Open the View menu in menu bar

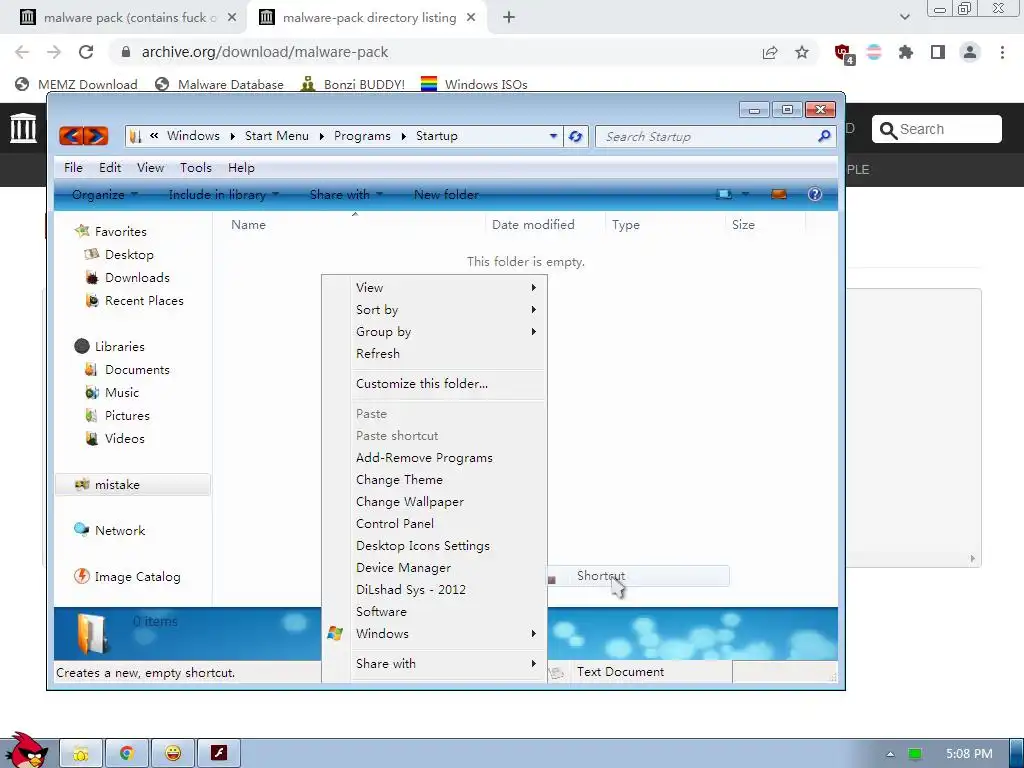pos(150,168)
